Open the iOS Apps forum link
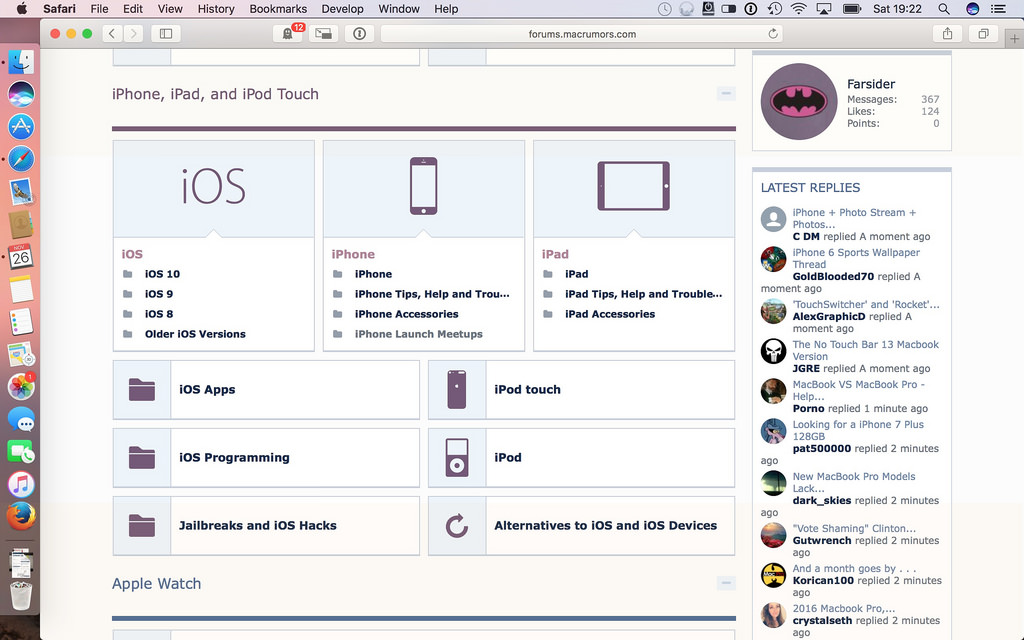 pos(207,390)
